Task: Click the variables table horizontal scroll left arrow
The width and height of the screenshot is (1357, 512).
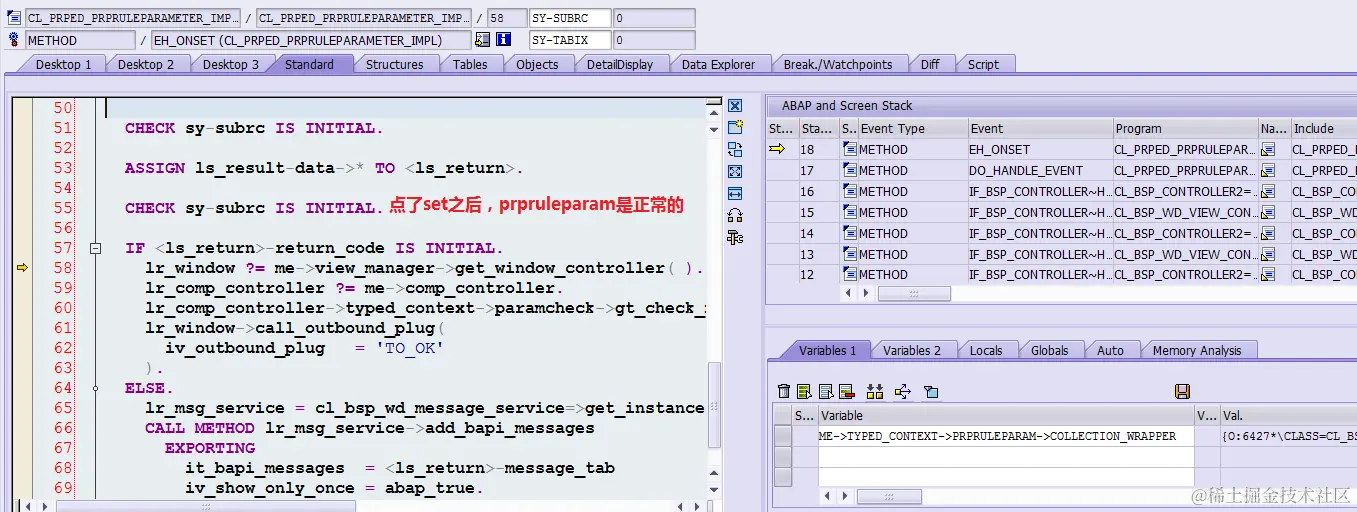Action: (x=829, y=497)
